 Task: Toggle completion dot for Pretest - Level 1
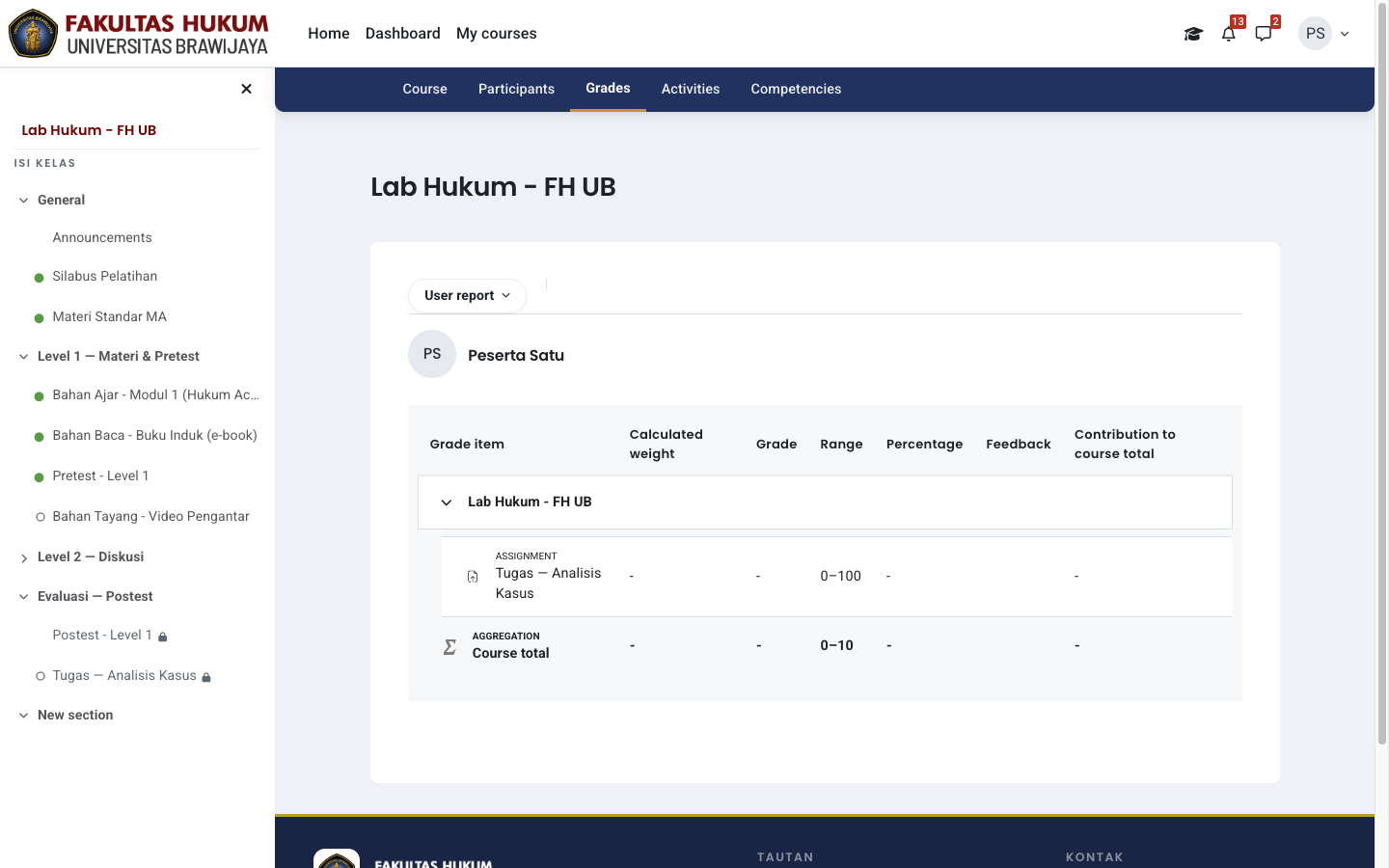[x=40, y=477]
